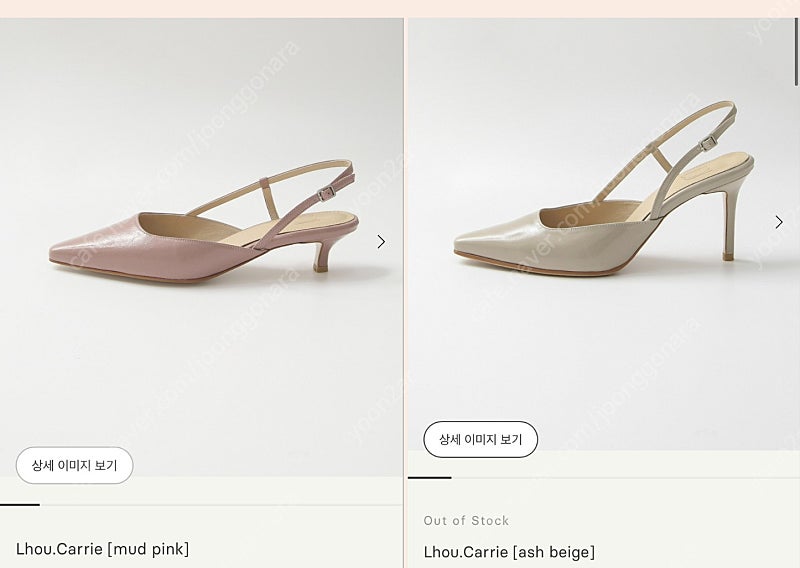
Task: Select the ash beige stiletto shoe photo
Action: [604, 189]
